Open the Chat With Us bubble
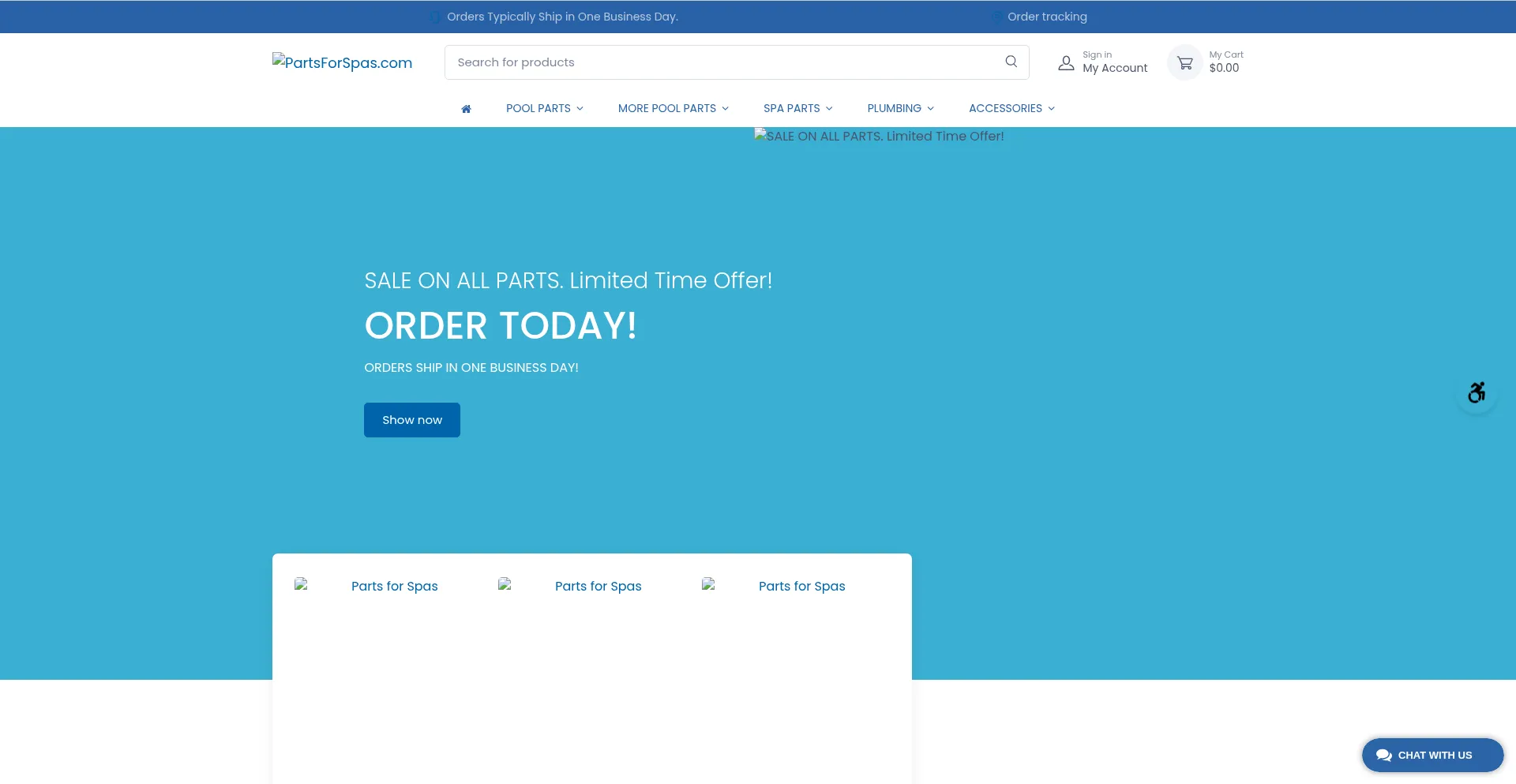The width and height of the screenshot is (1516, 784). click(x=1432, y=755)
